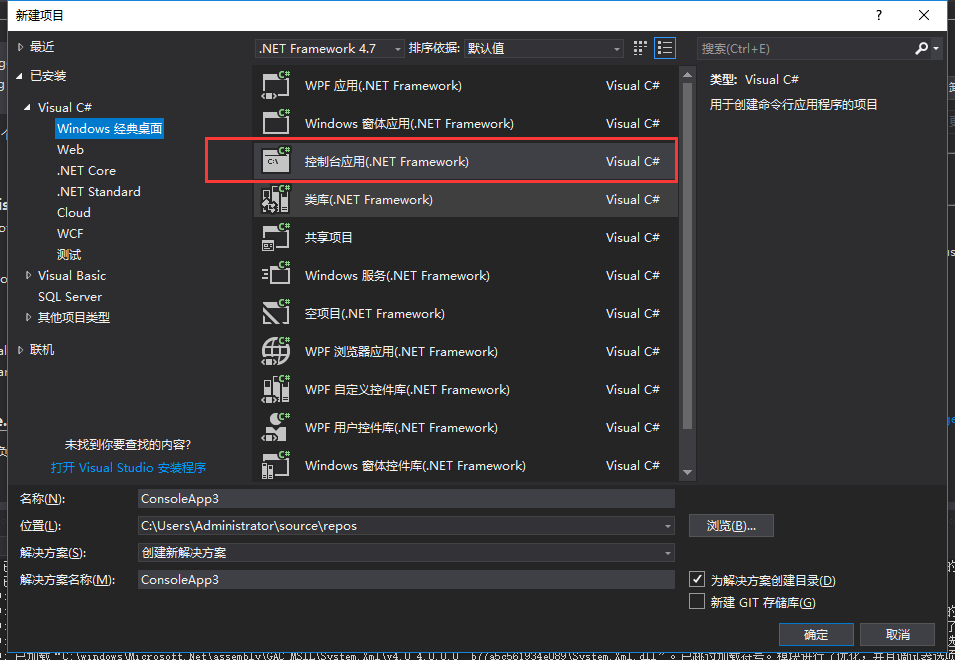955x660 pixels.
Task: Select the 测试 category
Action: click(69, 255)
